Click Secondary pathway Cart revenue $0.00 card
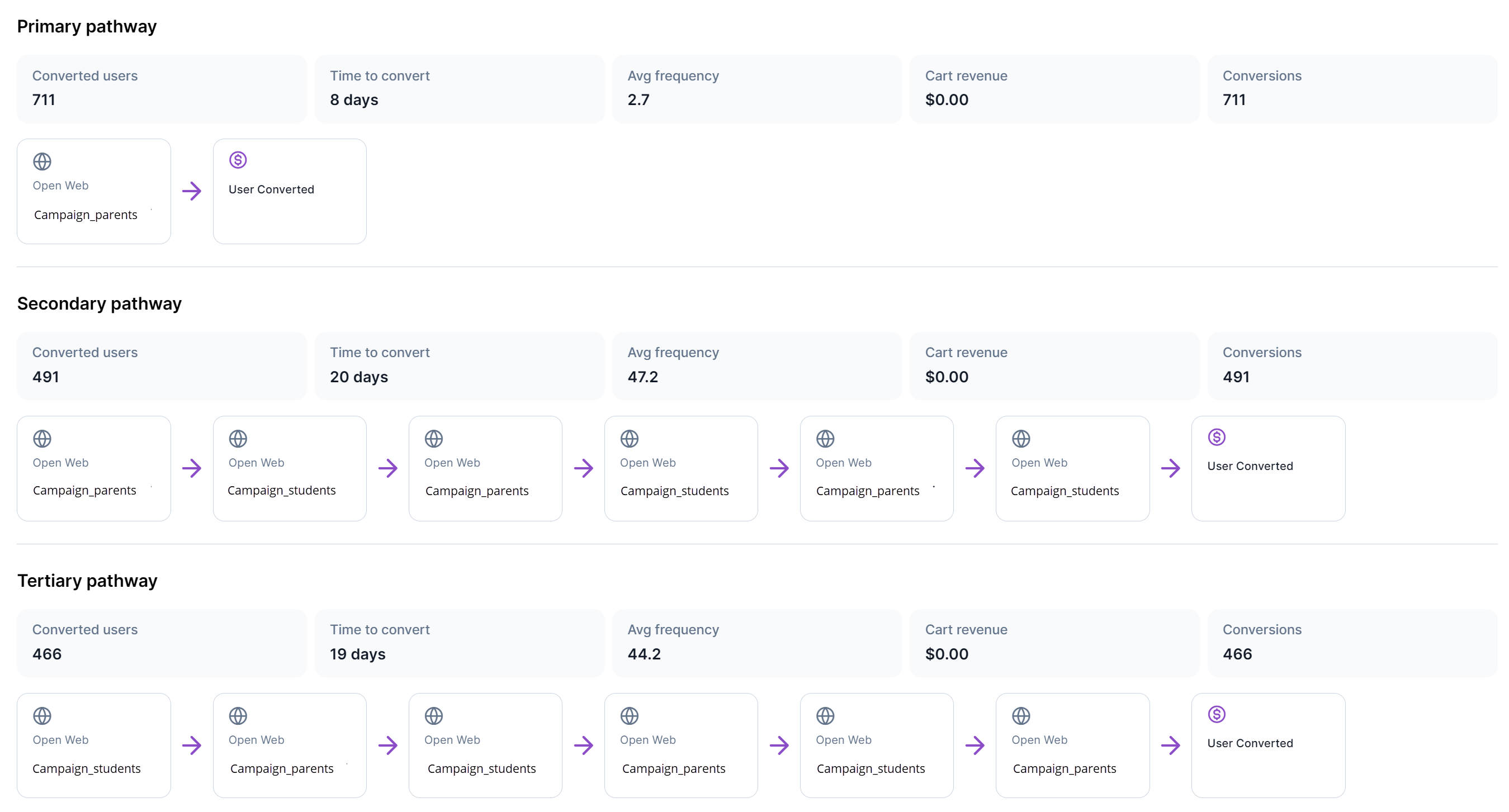 1054,365
